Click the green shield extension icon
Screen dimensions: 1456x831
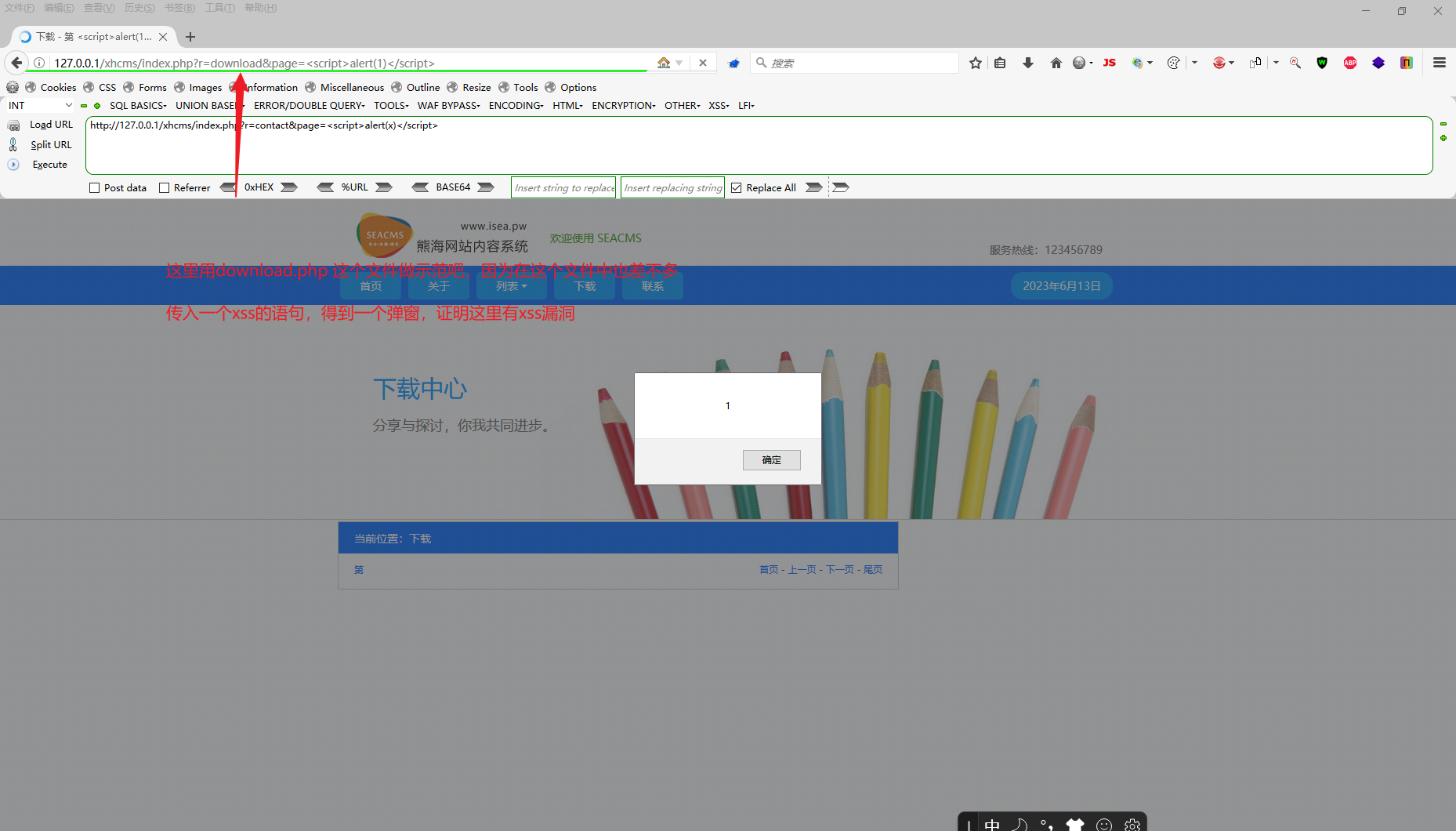[1322, 63]
